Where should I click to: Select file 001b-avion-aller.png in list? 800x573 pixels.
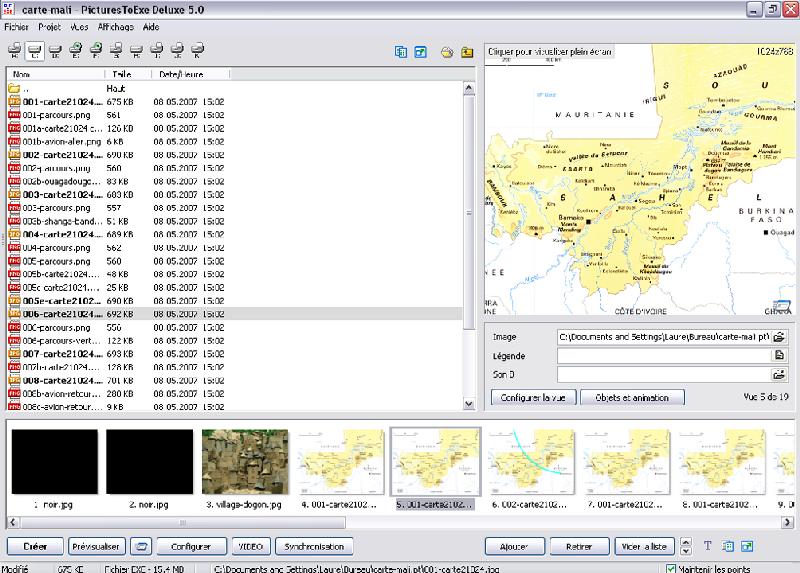[235, 141]
